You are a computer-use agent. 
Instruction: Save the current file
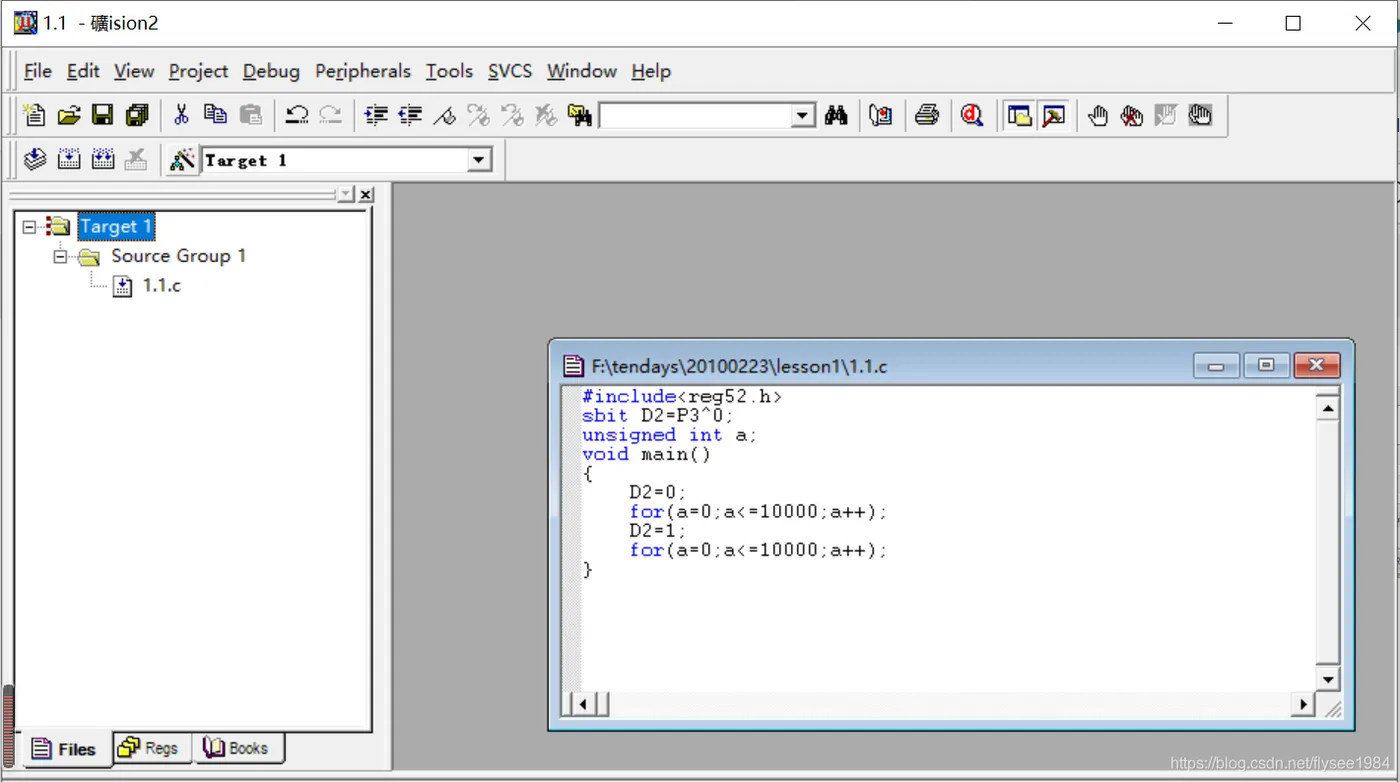pyautogui.click(x=102, y=115)
